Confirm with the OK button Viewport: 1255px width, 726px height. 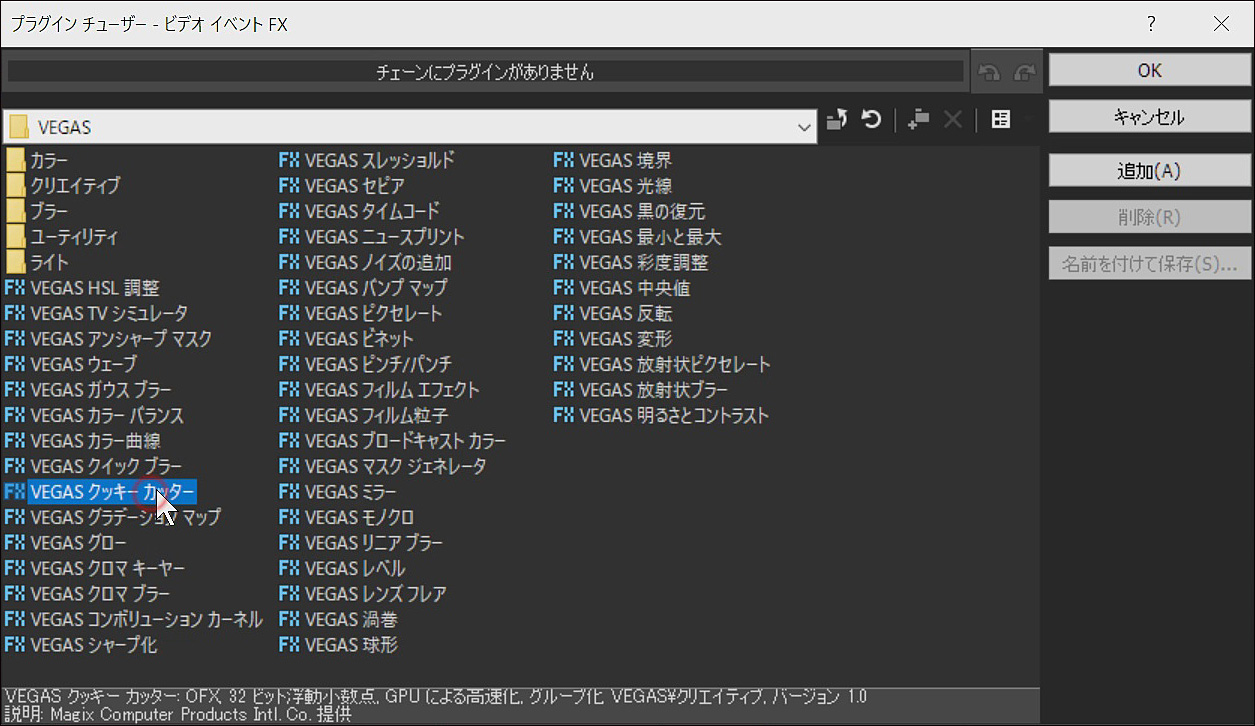(1150, 70)
